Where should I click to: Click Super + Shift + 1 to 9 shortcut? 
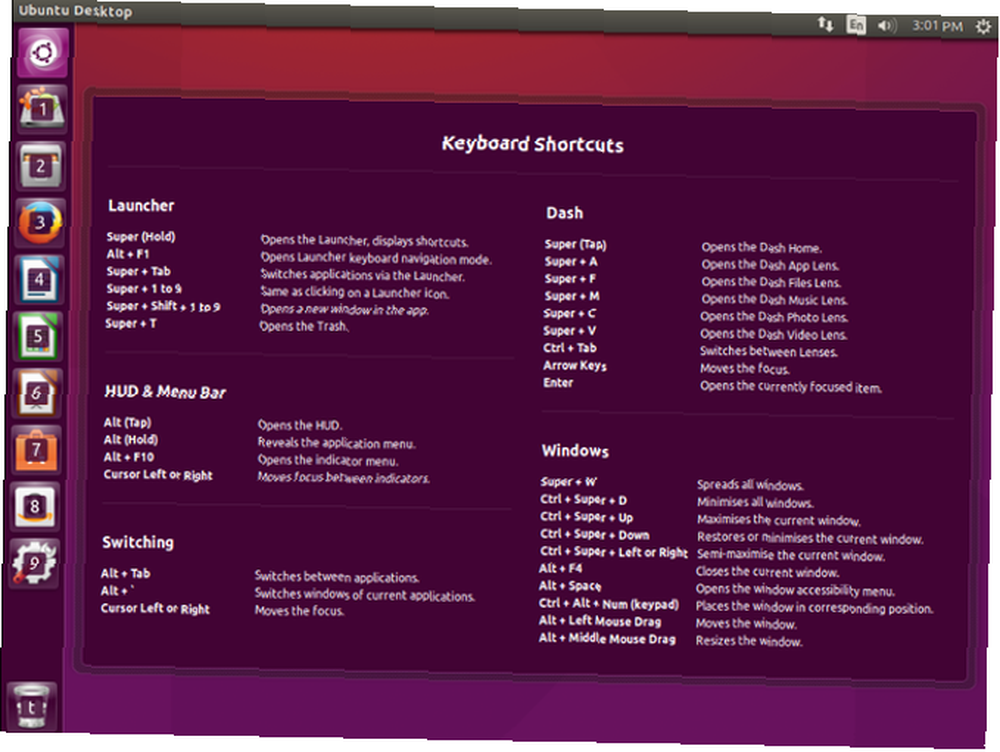pyautogui.click(x=163, y=306)
